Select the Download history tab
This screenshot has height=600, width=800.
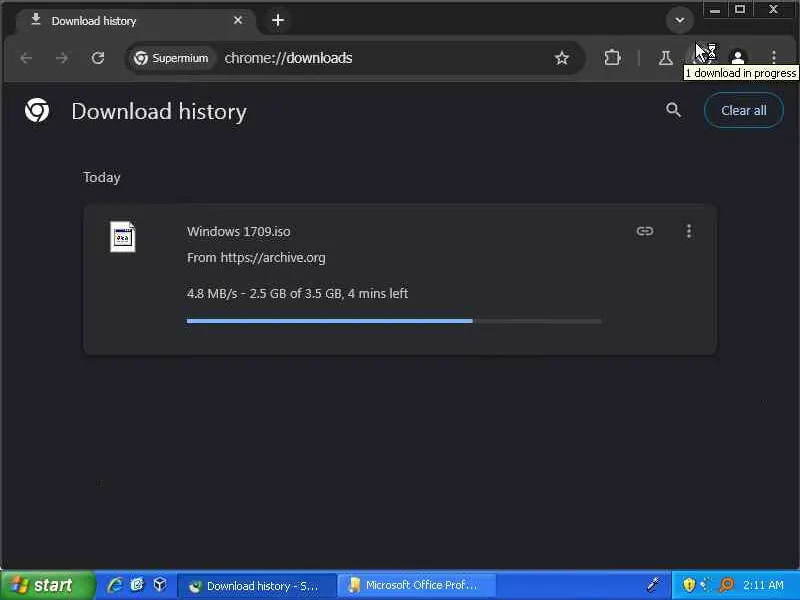(135, 21)
